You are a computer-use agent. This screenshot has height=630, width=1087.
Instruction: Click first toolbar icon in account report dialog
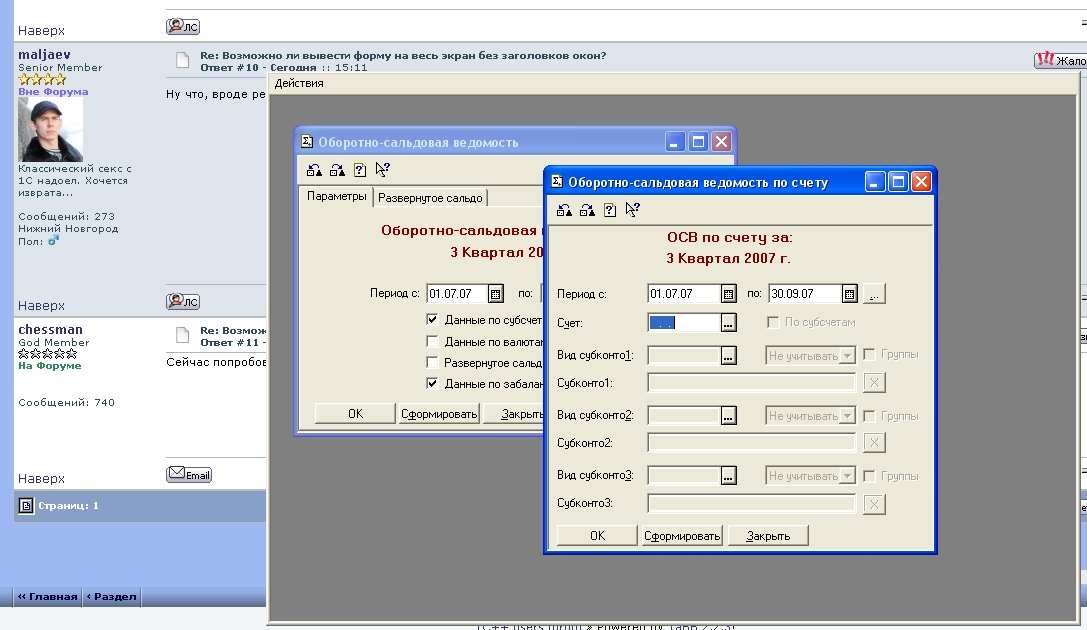pyautogui.click(x=565, y=210)
